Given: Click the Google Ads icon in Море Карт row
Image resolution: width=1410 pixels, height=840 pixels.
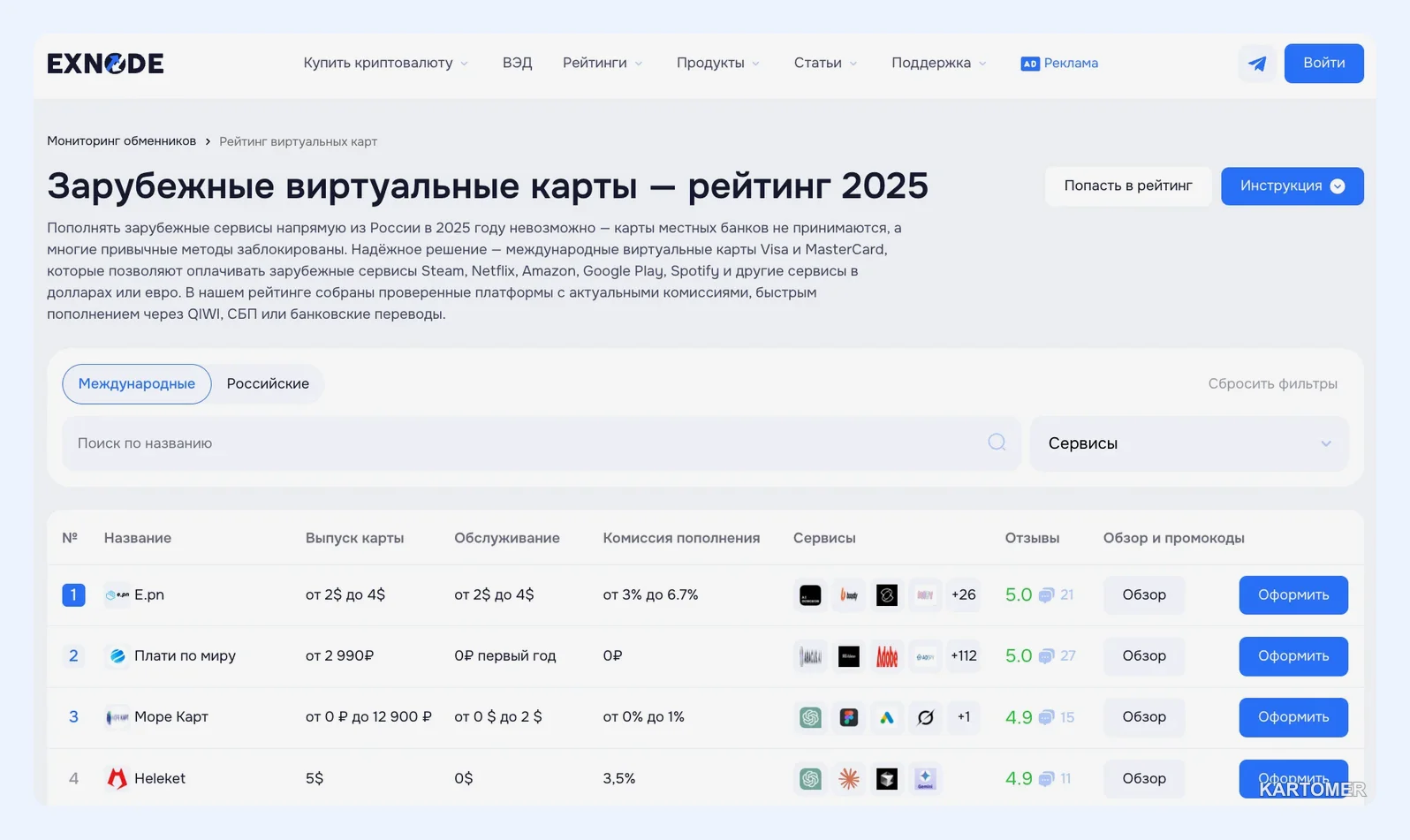Looking at the screenshot, I should [x=887, y=717].
